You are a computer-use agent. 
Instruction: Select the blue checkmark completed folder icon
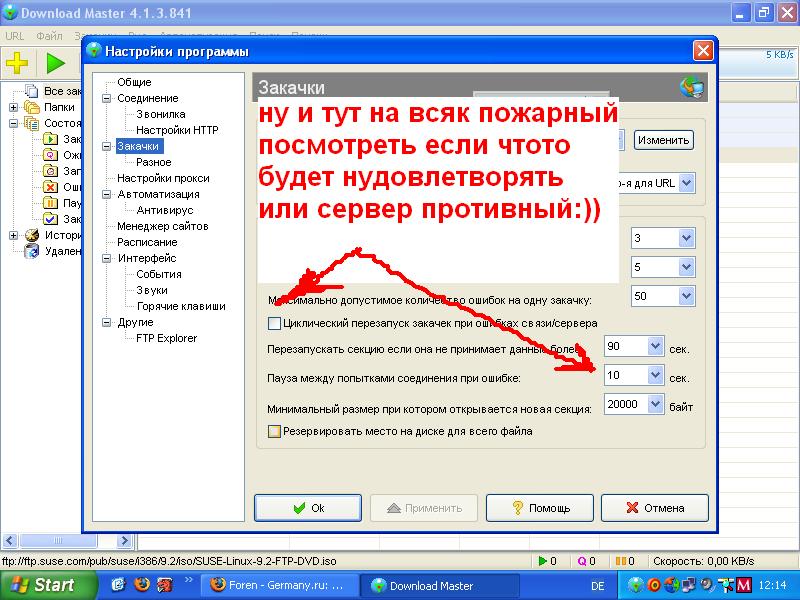pyautogui.click(x=51, y=219)
